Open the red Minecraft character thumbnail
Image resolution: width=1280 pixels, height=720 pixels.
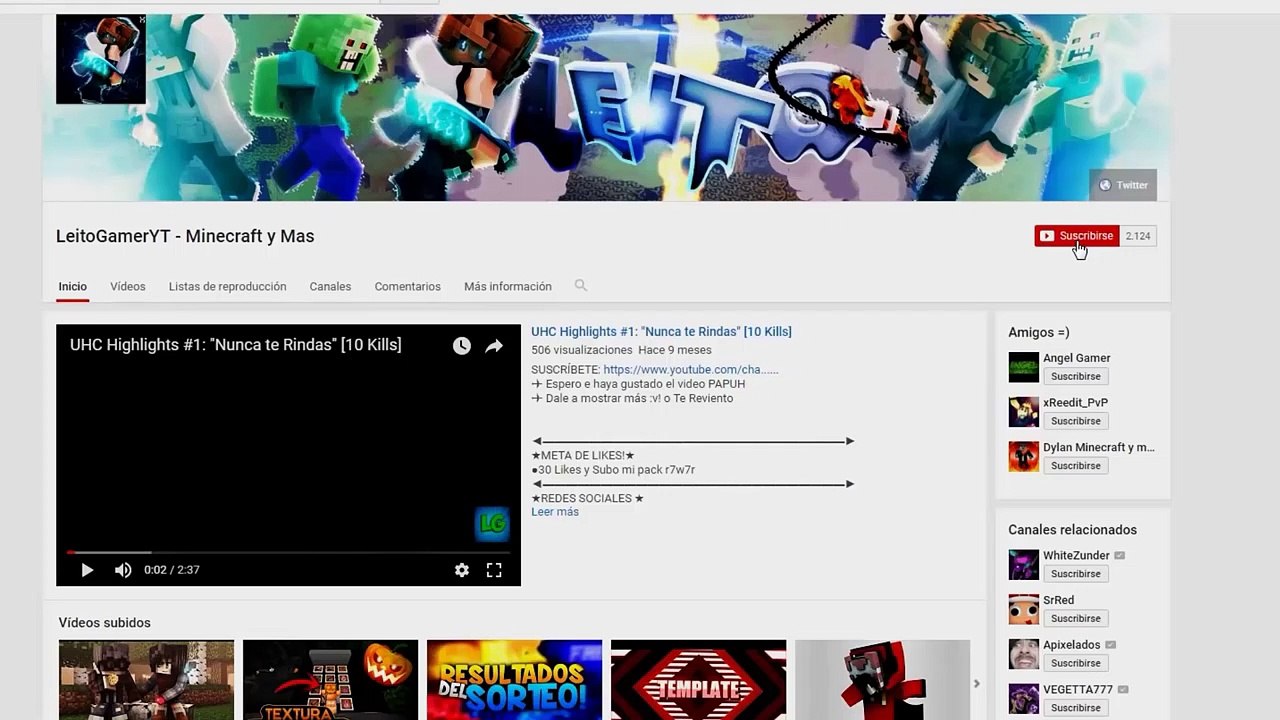point(882,680)
